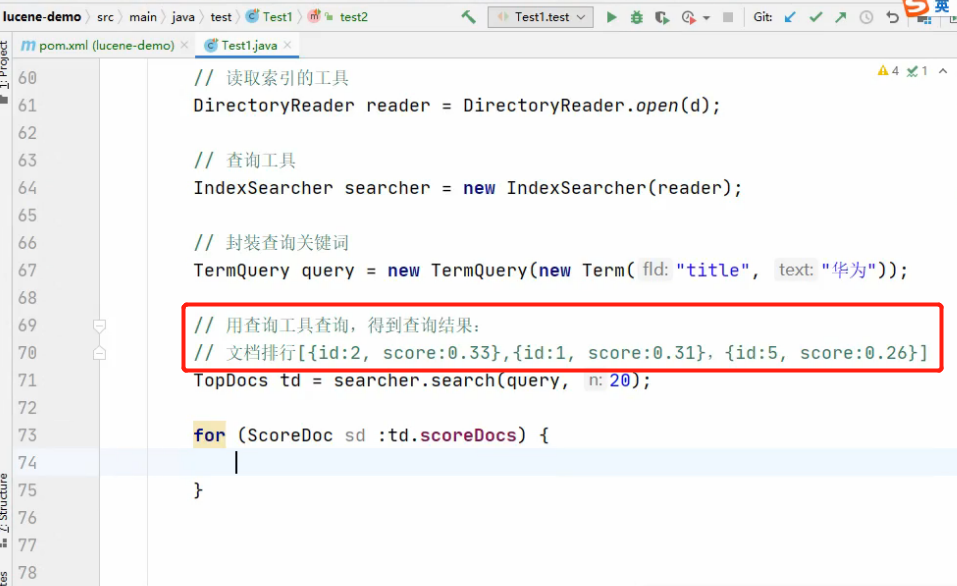This screenshot has width=957, height=586.
Task: Click line number 67 in gutter
Action: pos(27,270)
